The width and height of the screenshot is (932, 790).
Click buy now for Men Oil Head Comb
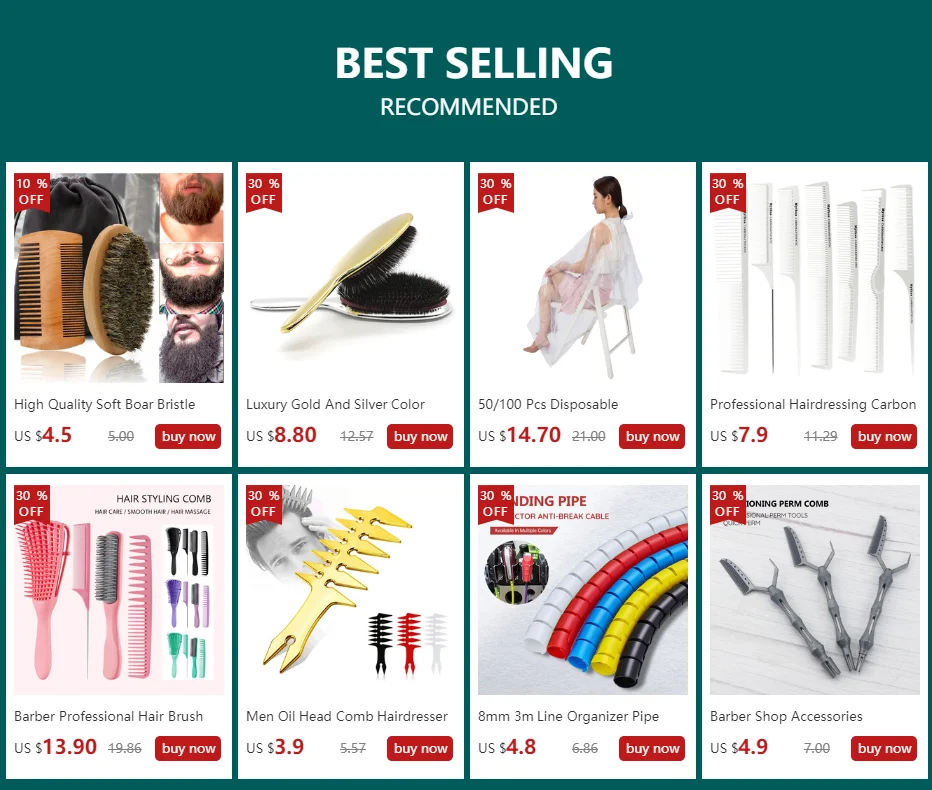[420, 748]
